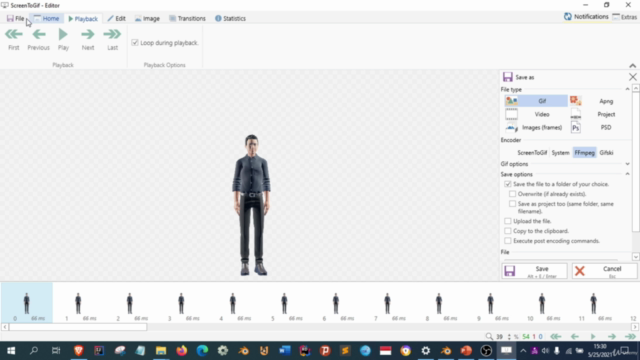The image size is (640, 360).
Task: Click the timeline horizontal scrollbar thumb
Action: click(x=78, y=327)
